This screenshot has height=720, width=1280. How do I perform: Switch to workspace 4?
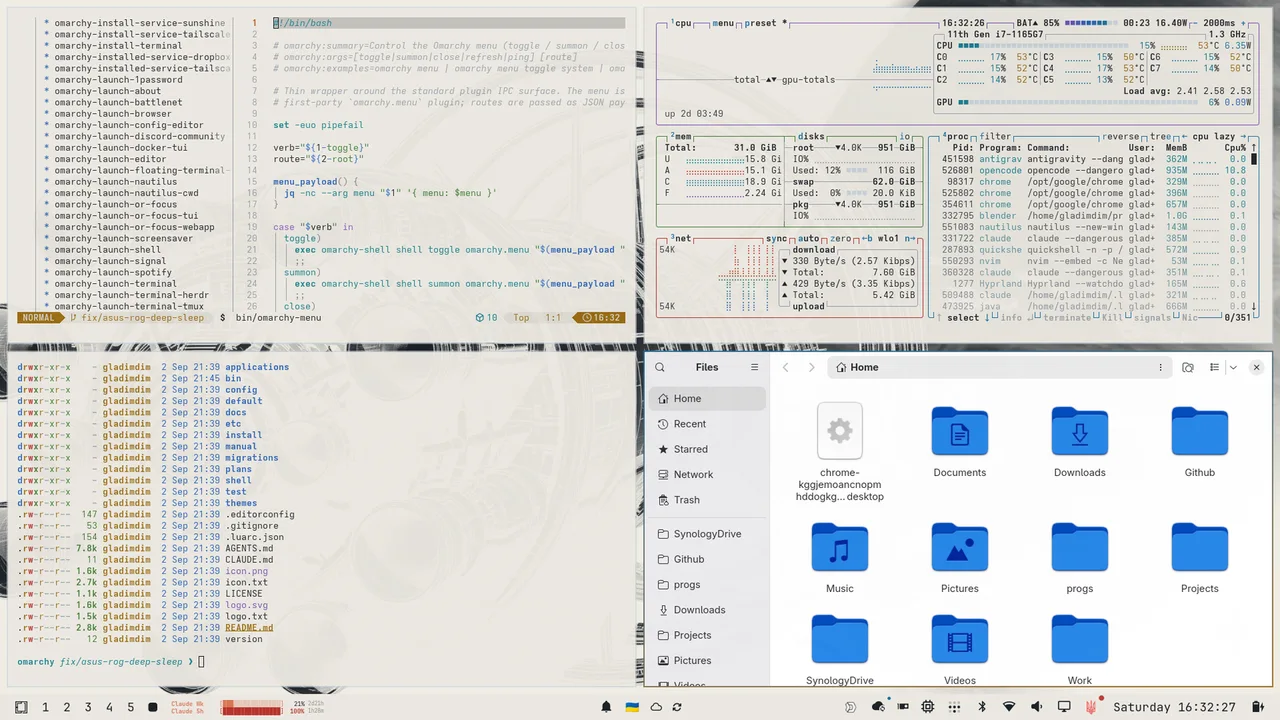coord(109,707)
